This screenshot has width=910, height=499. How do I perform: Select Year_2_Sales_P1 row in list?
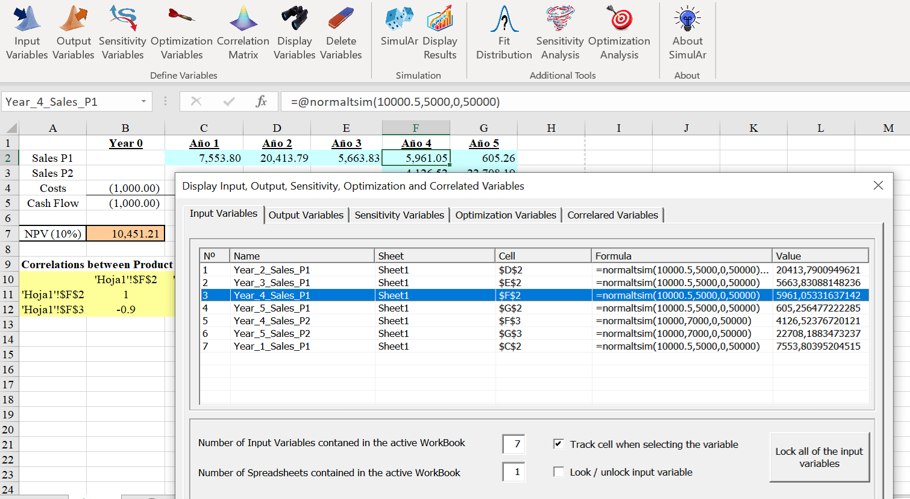(x=535, y=270)
